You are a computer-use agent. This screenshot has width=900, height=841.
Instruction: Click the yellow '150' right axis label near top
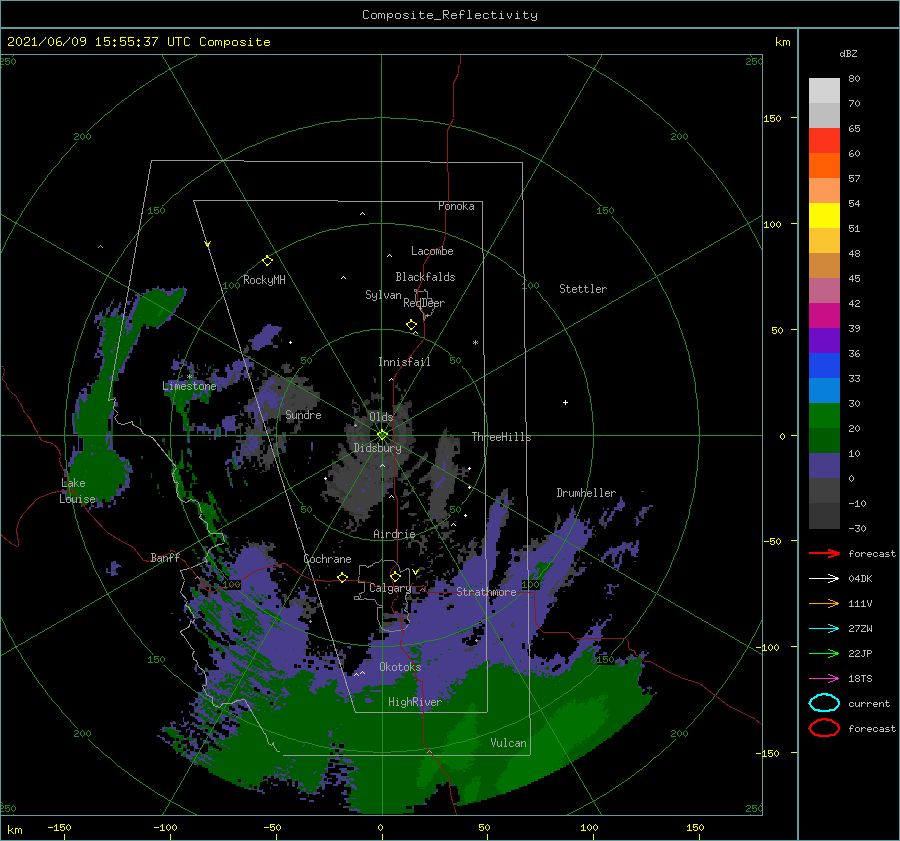point(772,118)
